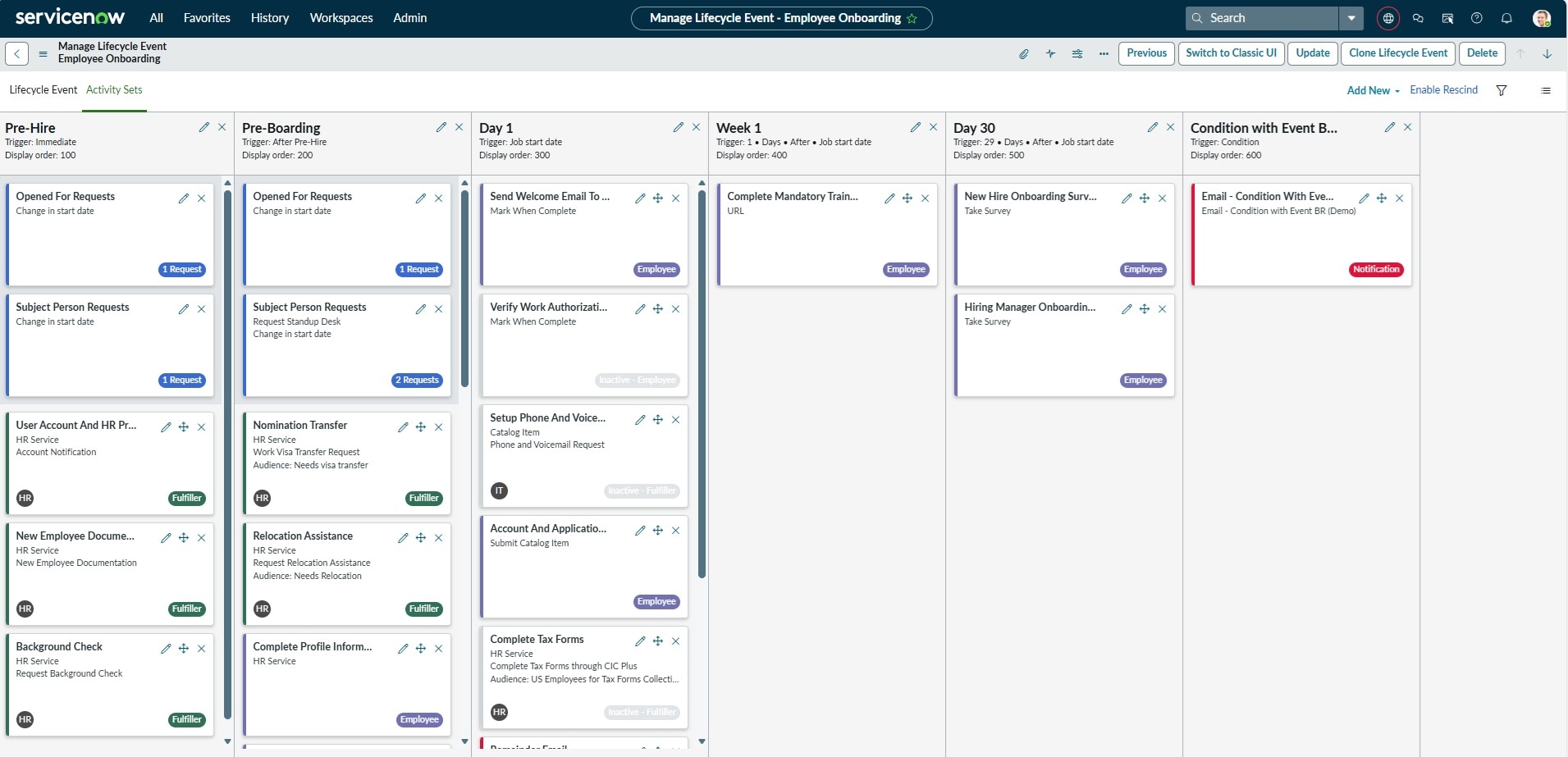This screenshot has height=757, width=1568.
Task: Favorite the page with the star icon
Action: tap(912, 19)
